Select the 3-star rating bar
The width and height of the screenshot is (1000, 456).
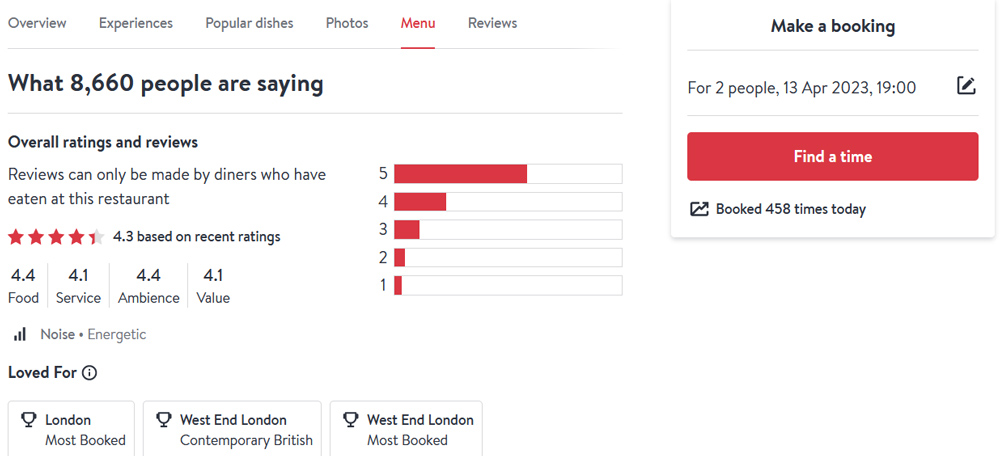508,230
